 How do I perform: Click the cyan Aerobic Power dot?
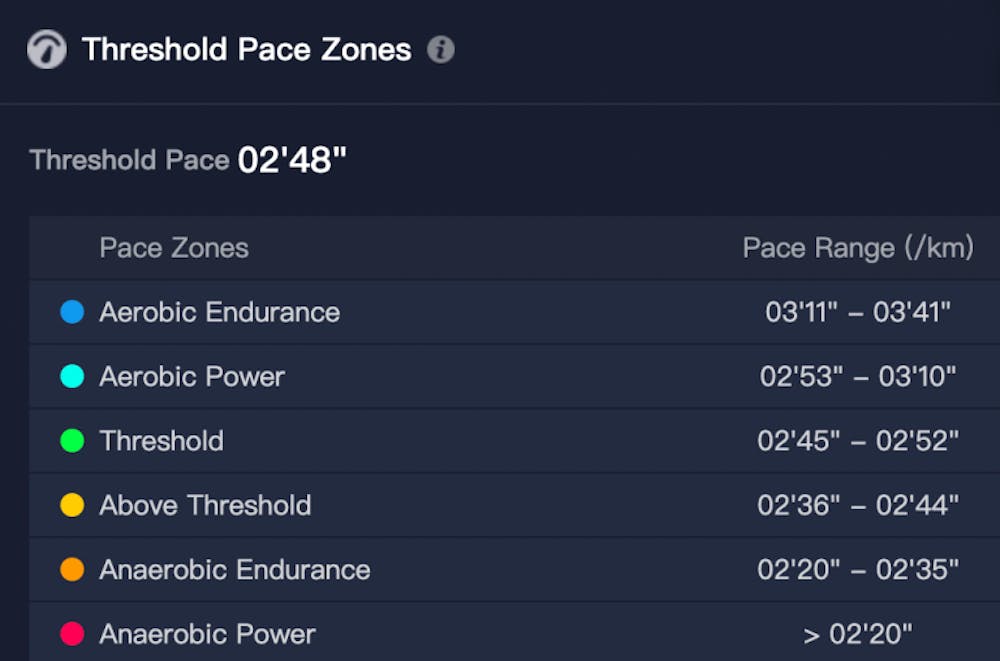pyautogui.click(x=72, y=376)
